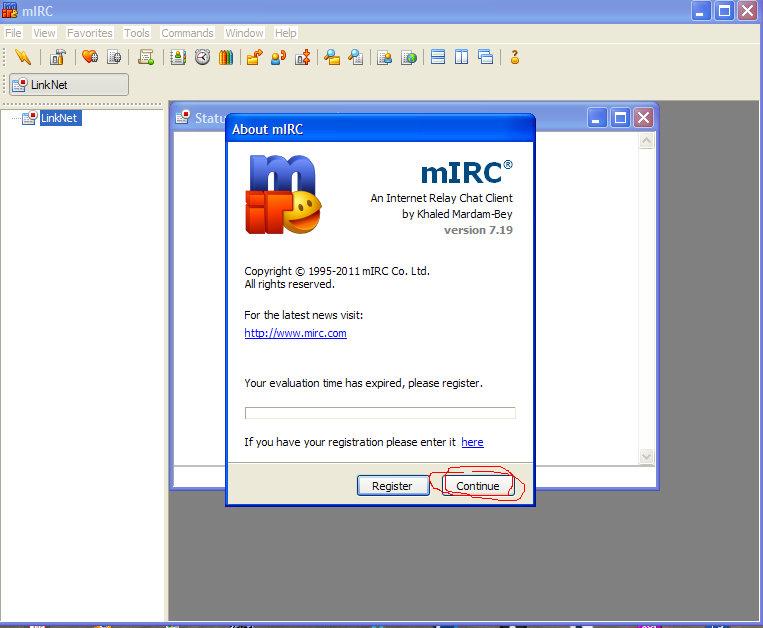This screenshot has height=628, width=763.
Task: Maximize the main mIRC window
Action: (724, 11)
